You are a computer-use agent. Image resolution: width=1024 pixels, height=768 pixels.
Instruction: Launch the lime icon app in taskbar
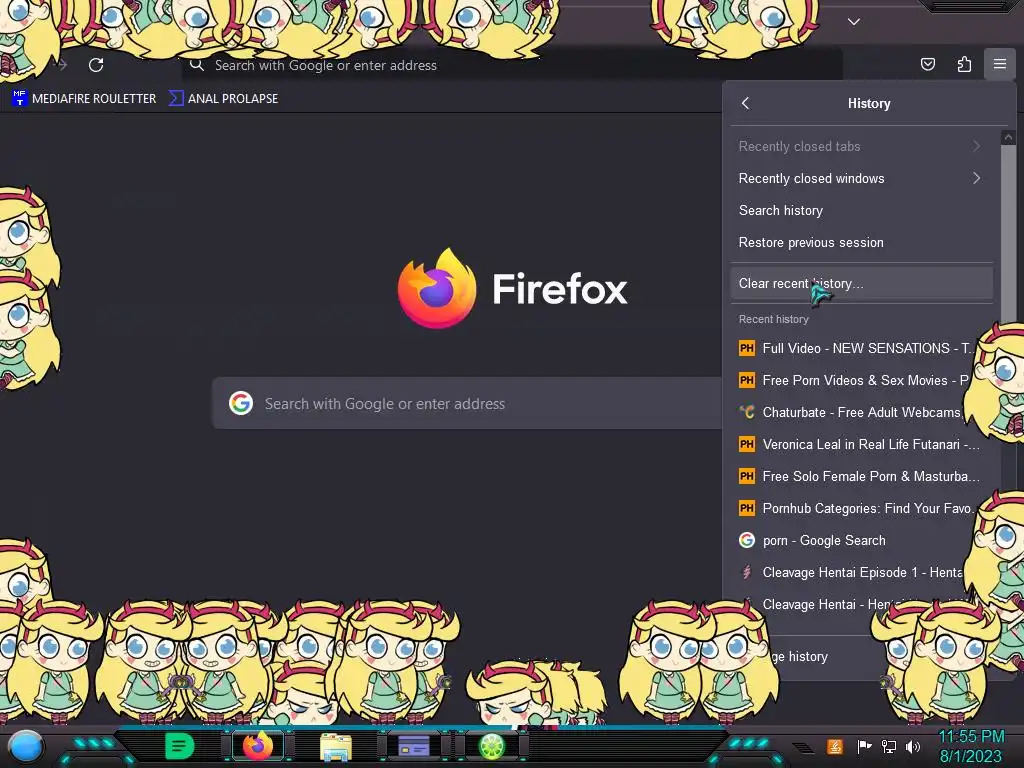click(492, 746)
